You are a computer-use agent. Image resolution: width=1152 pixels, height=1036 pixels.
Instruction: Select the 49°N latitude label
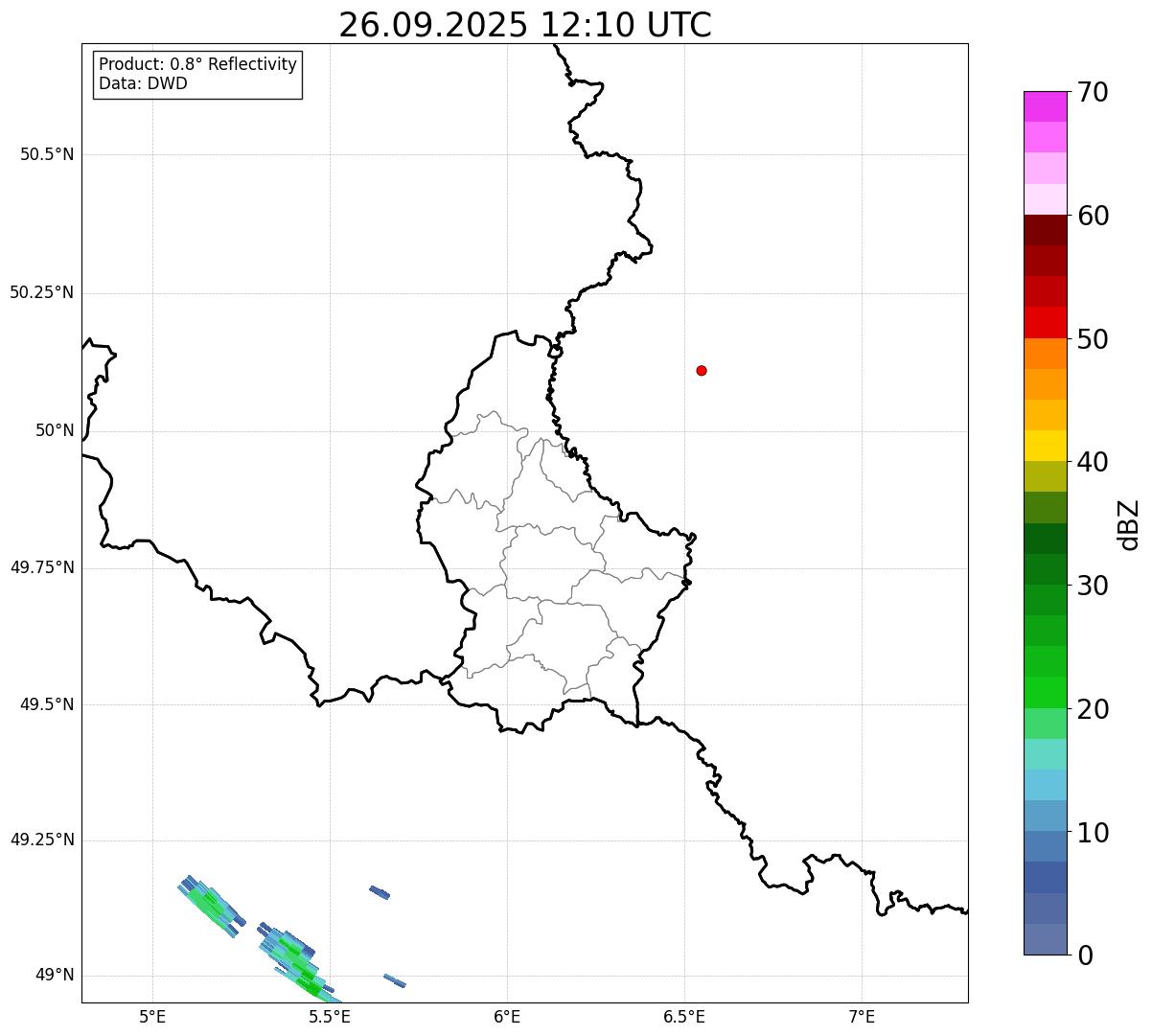[55, 976]
